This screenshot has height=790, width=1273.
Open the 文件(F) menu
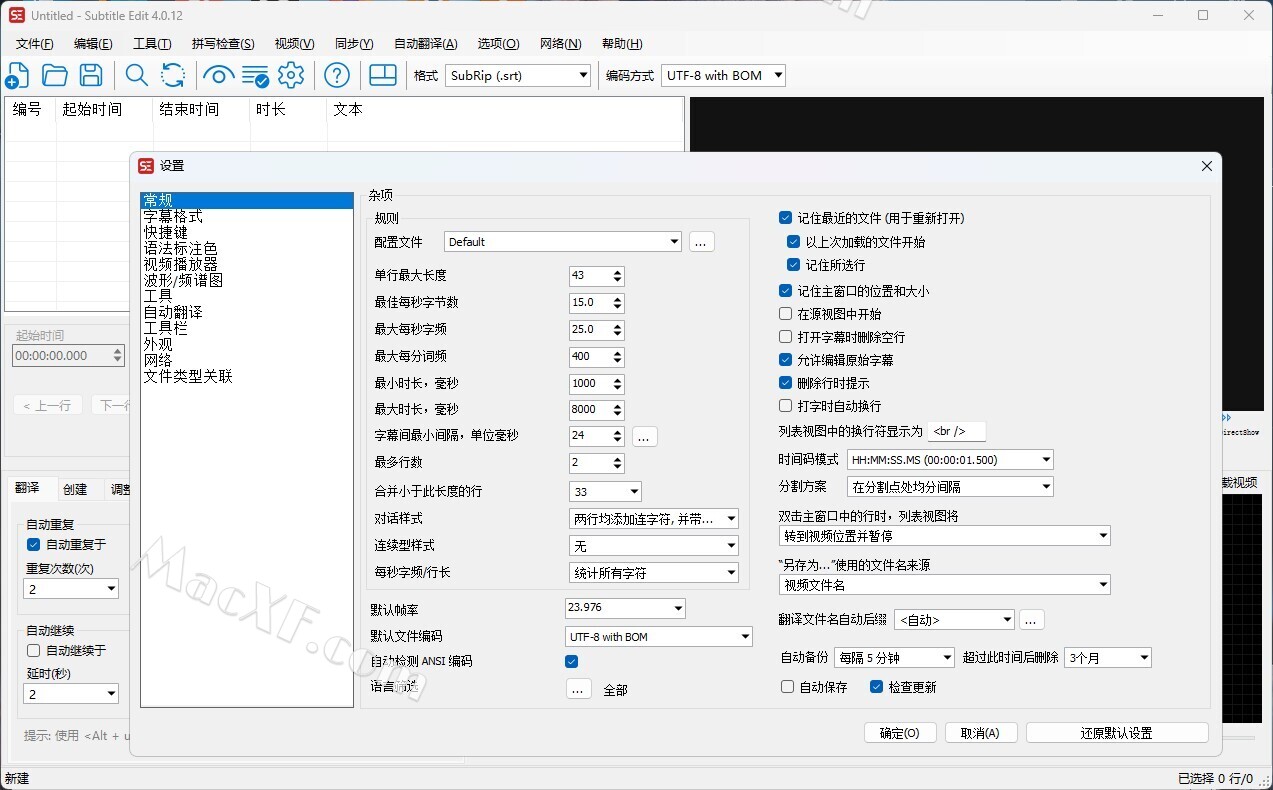(35, 44)
